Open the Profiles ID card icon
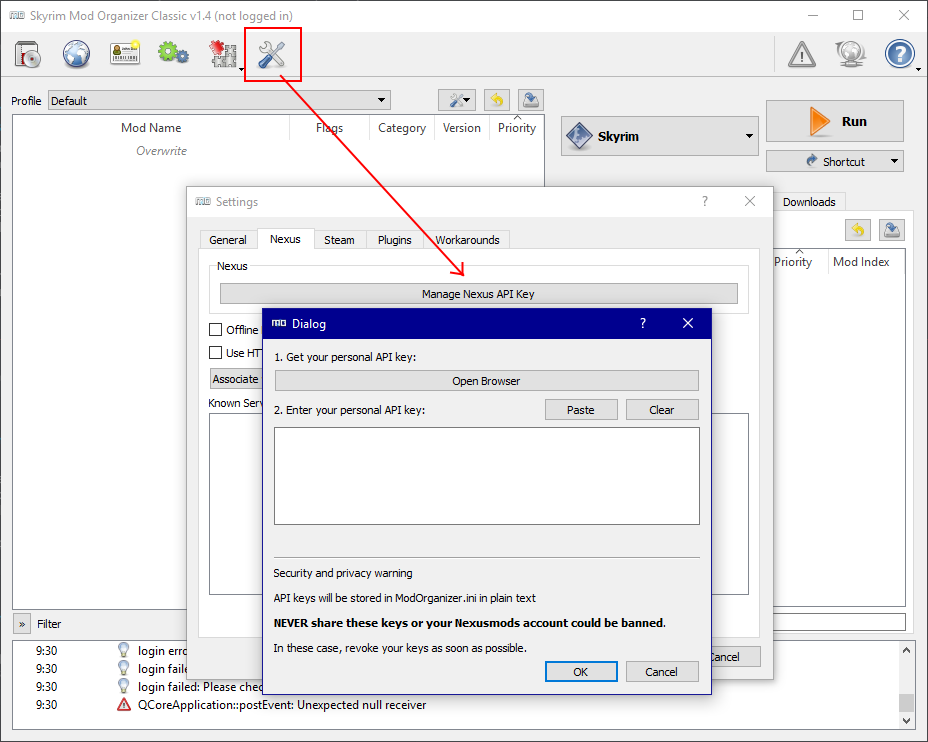928x742 pixels. point(125,53)
